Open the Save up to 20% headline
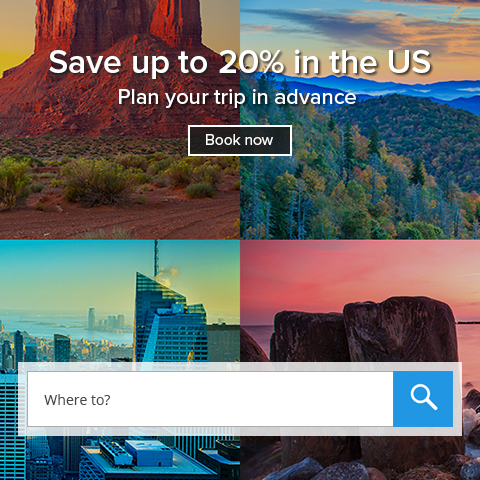Screen dimensions: 480x480 pyautogui.click(x=240, y=62)
